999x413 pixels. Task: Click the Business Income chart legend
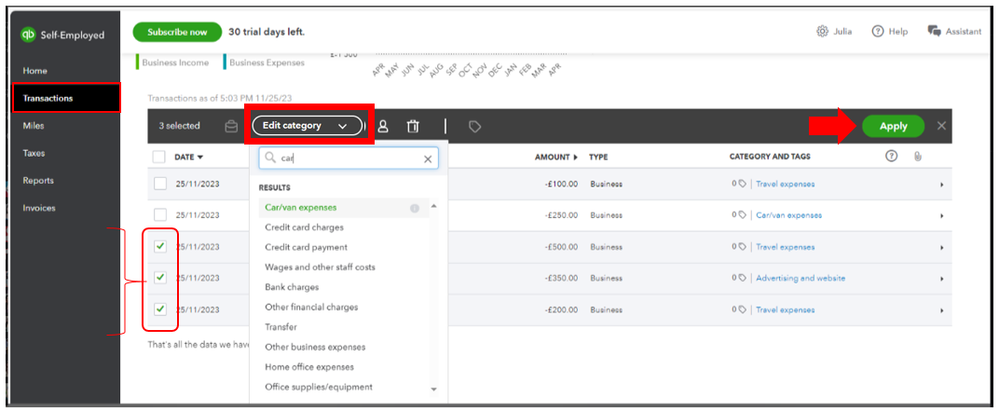[x=173, y=62]
